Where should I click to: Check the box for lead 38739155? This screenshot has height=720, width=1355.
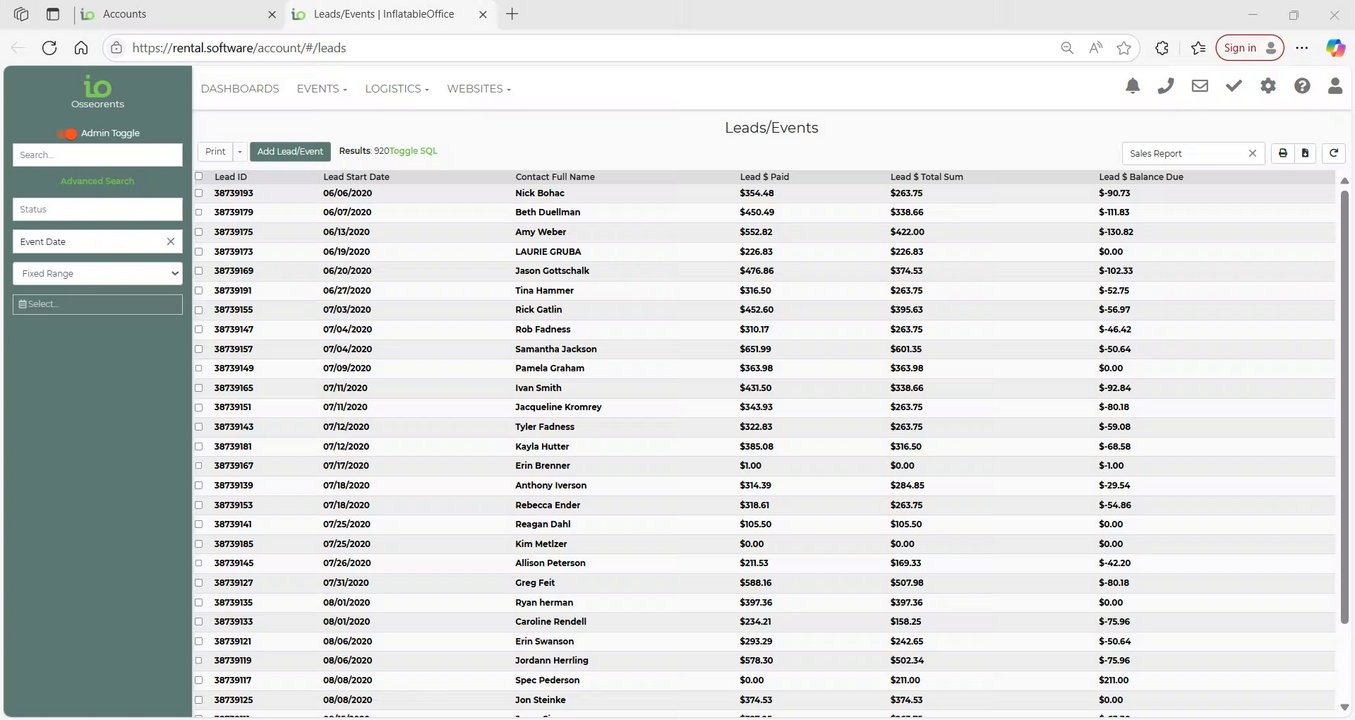tap(199, 310)
